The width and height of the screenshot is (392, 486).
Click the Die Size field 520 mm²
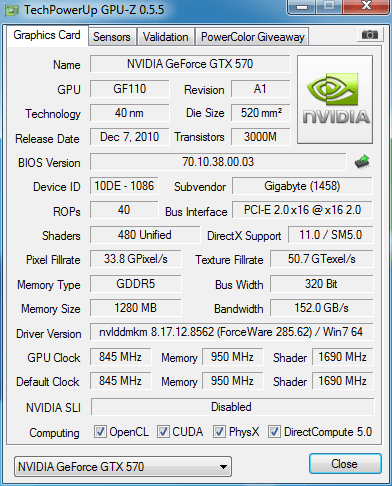[260, 113]
